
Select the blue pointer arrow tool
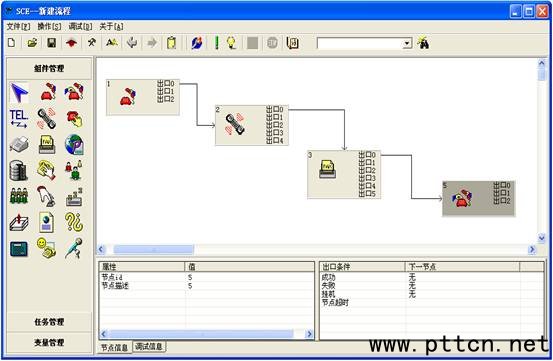click(x=19, y=92)
